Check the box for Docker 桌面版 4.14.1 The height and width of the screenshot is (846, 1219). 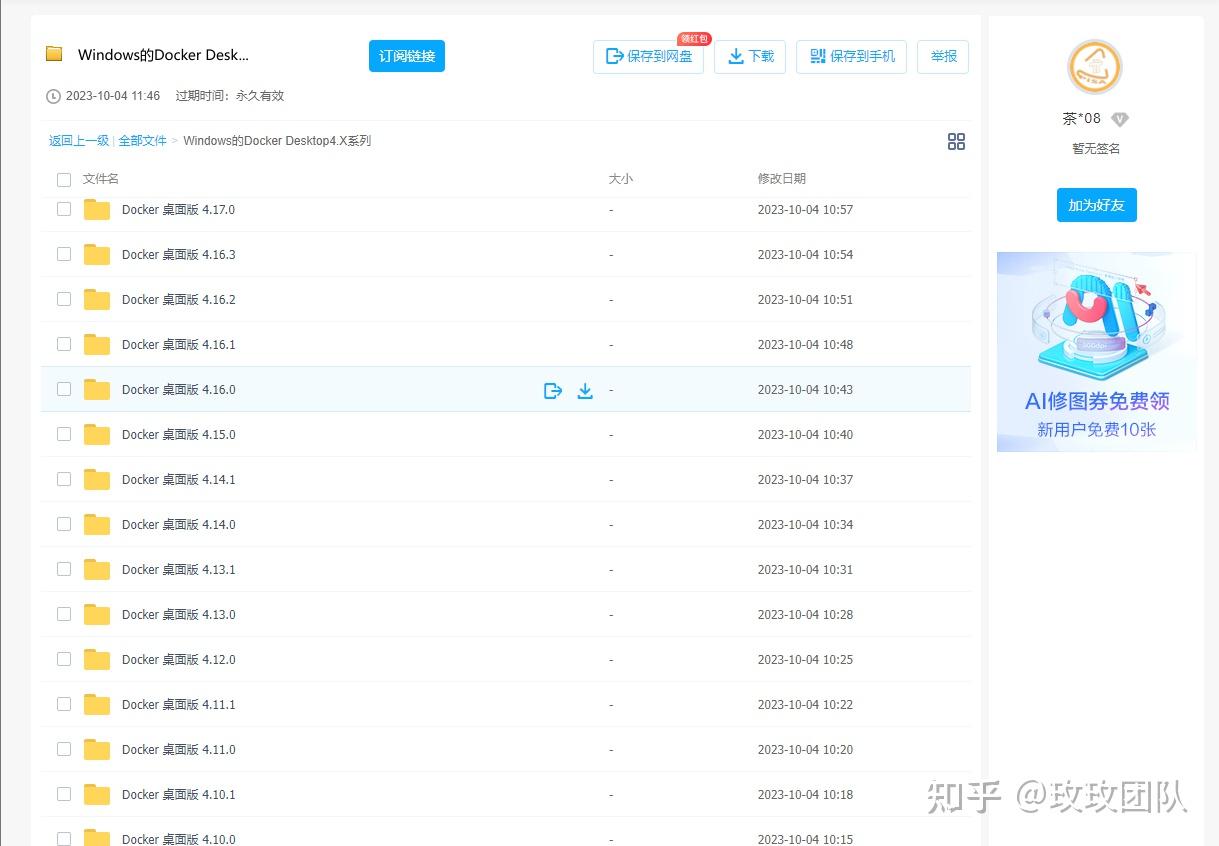tap(64, 479)
